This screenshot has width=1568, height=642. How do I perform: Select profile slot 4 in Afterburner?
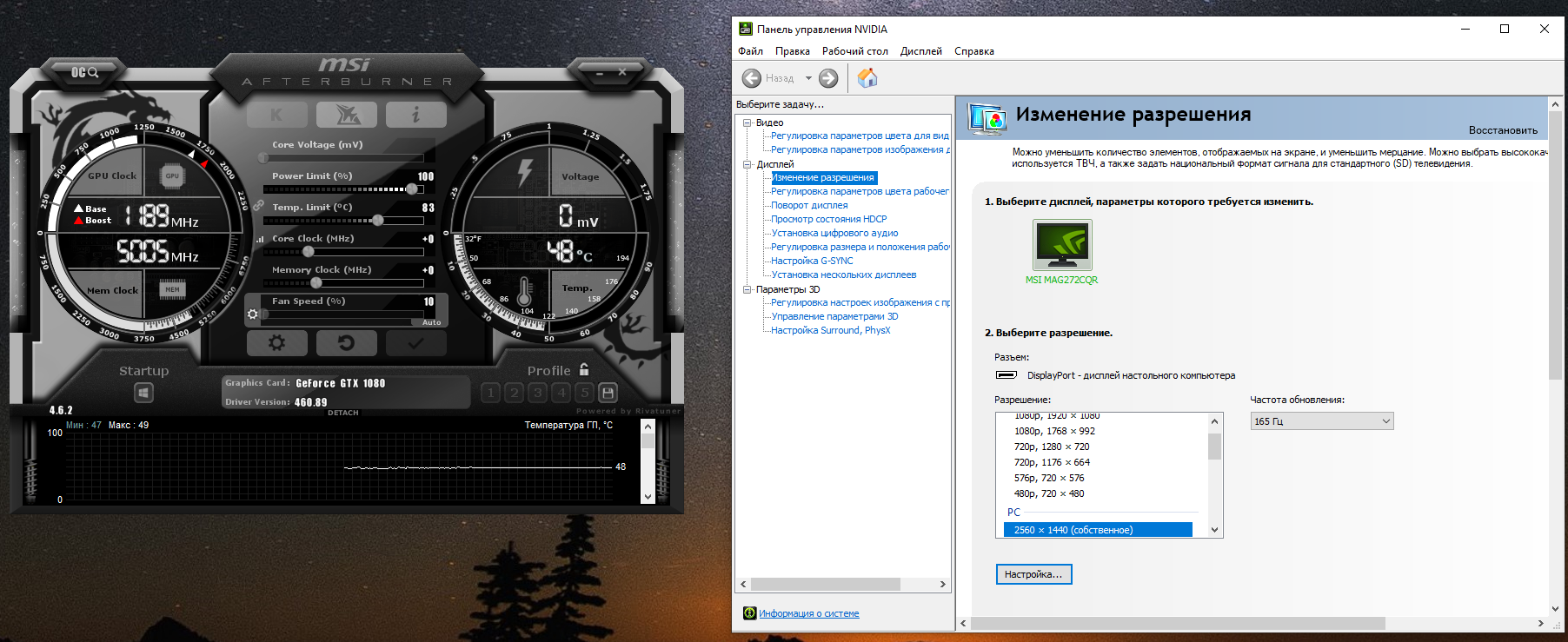click(x=561, y=393)
